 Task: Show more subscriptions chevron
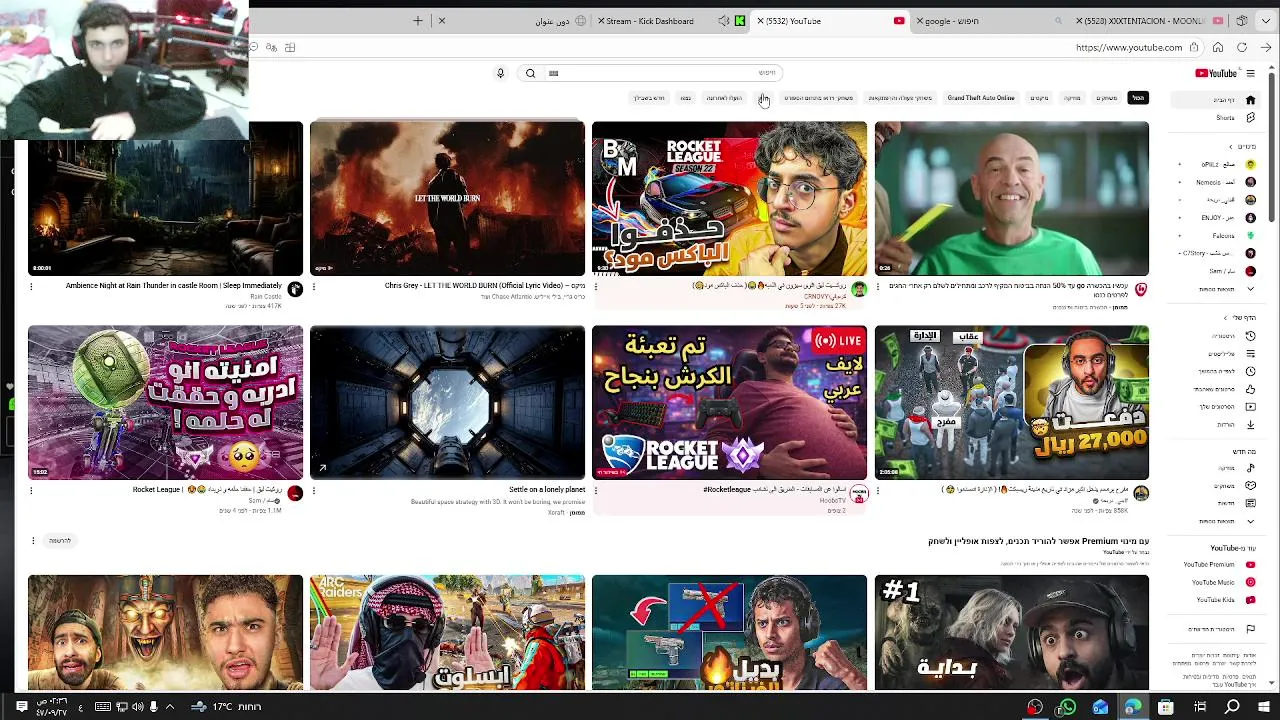coord(1250,289)
